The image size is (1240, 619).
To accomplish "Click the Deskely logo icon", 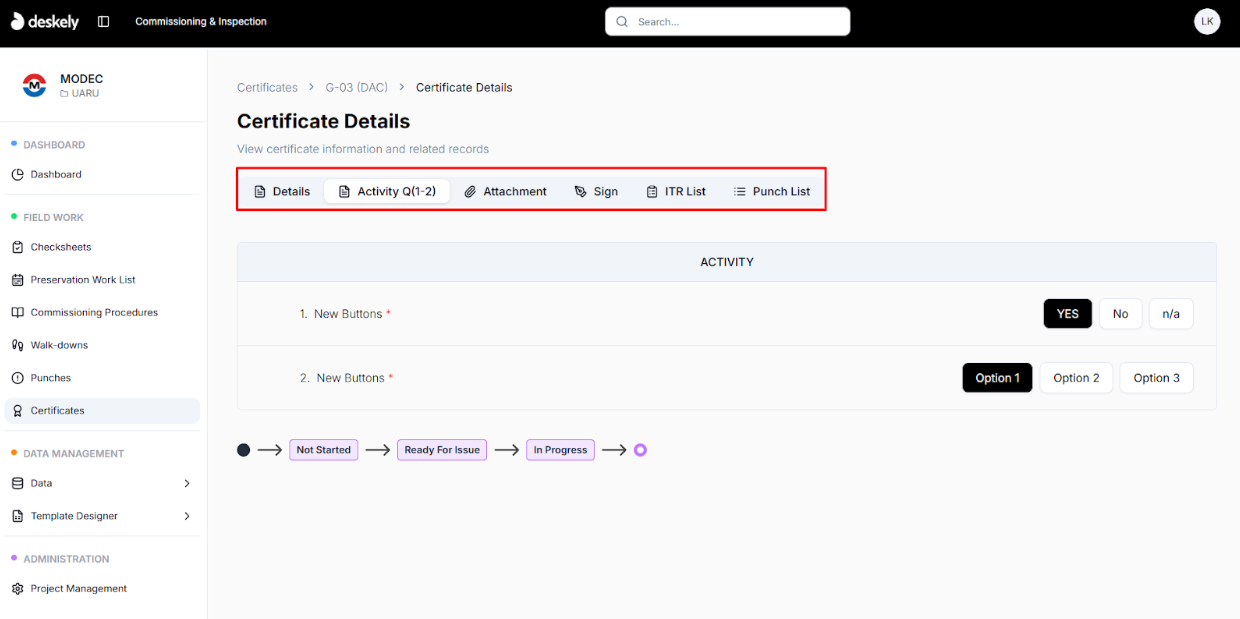I will pos(17,21).
